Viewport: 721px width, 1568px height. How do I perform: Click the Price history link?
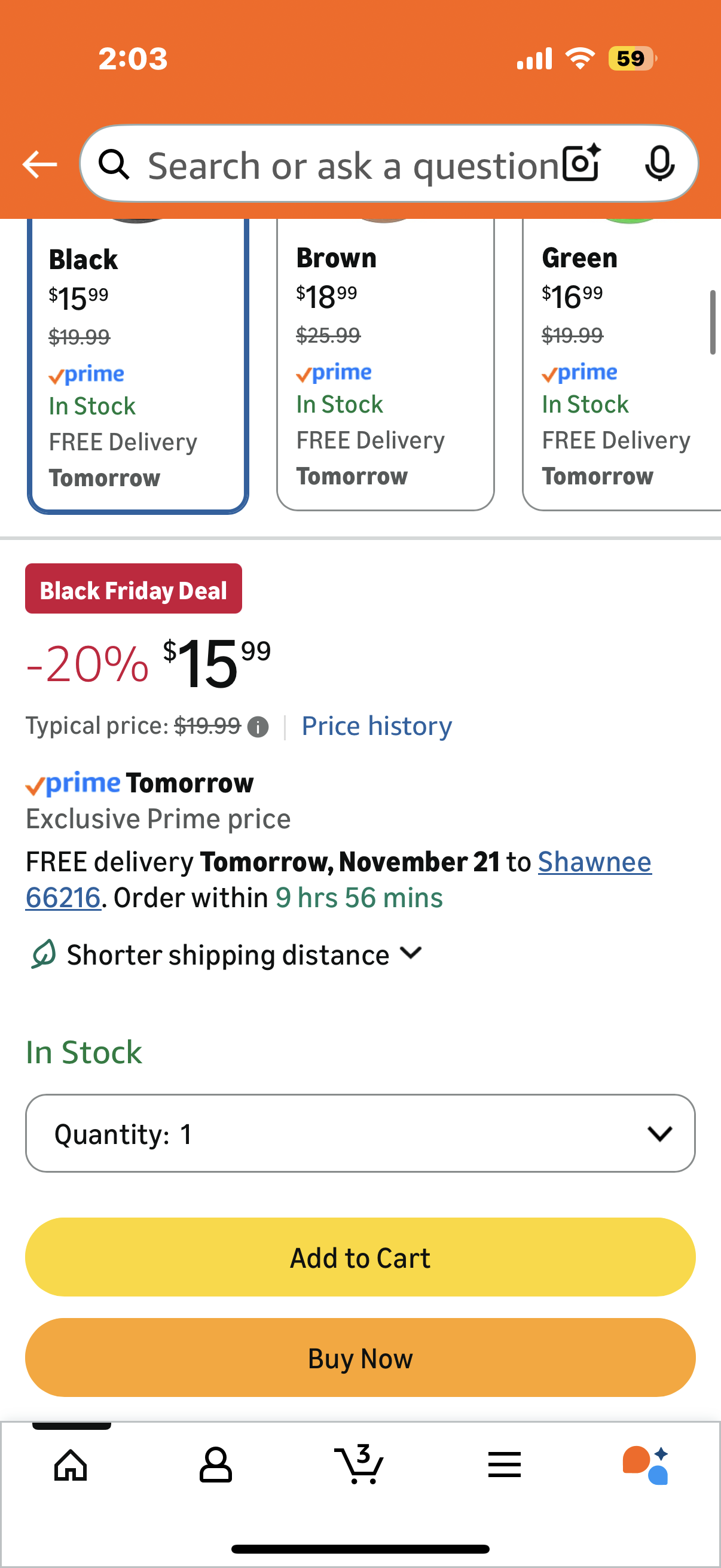(377, 725)
